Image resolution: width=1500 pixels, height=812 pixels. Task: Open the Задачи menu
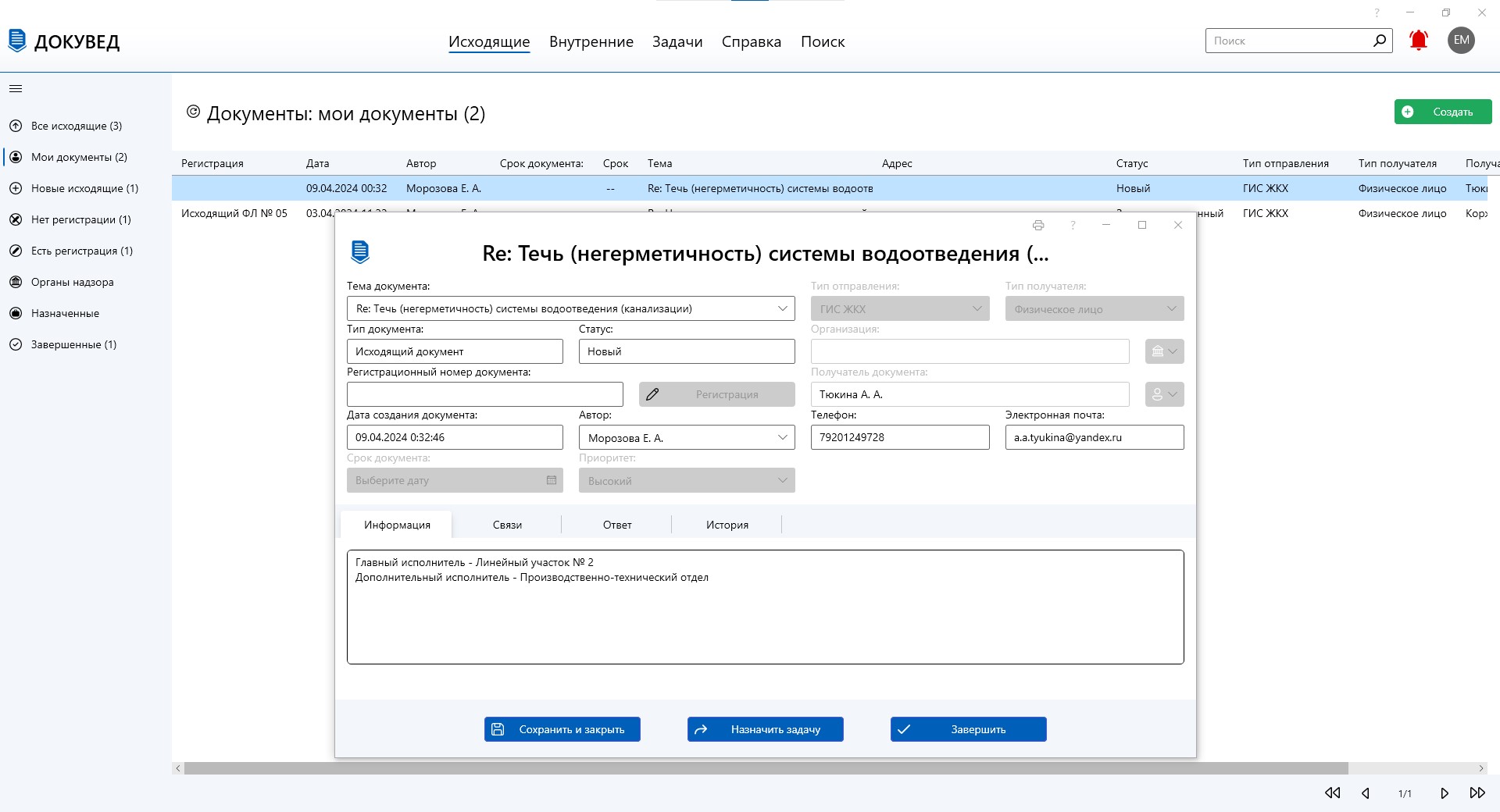click(x=677, y=41)
